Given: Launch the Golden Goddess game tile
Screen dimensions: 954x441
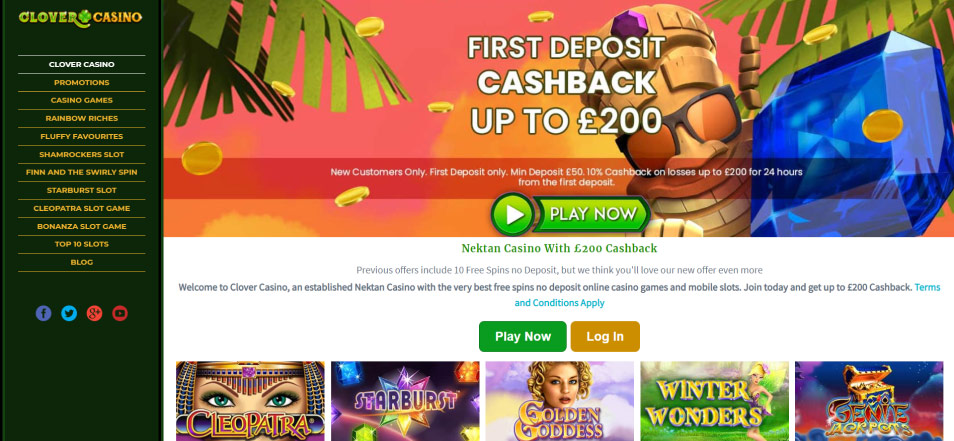Looking at the screenshot, I should click(x=560, y=401).
